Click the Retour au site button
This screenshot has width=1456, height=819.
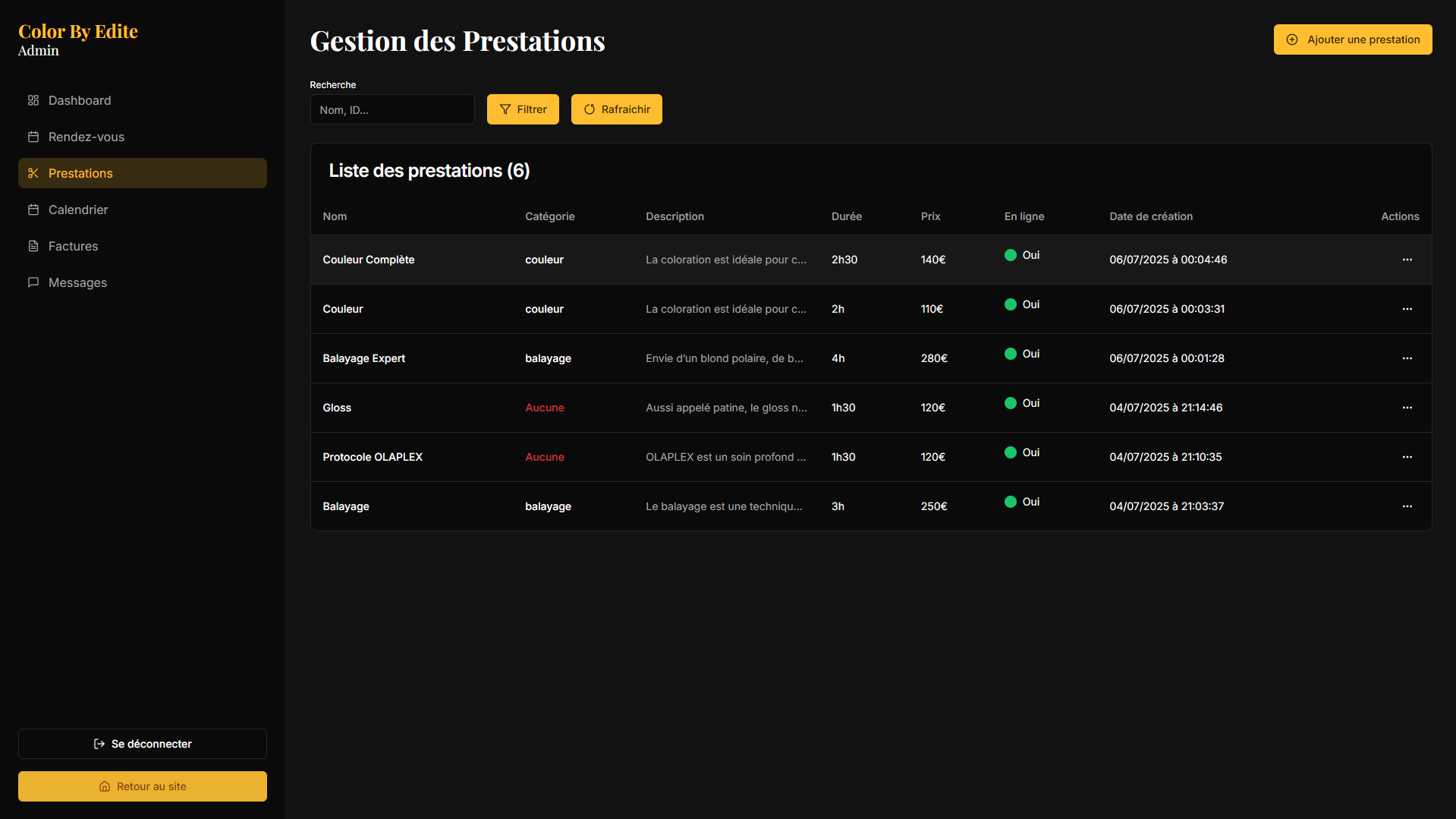point(143,786)
